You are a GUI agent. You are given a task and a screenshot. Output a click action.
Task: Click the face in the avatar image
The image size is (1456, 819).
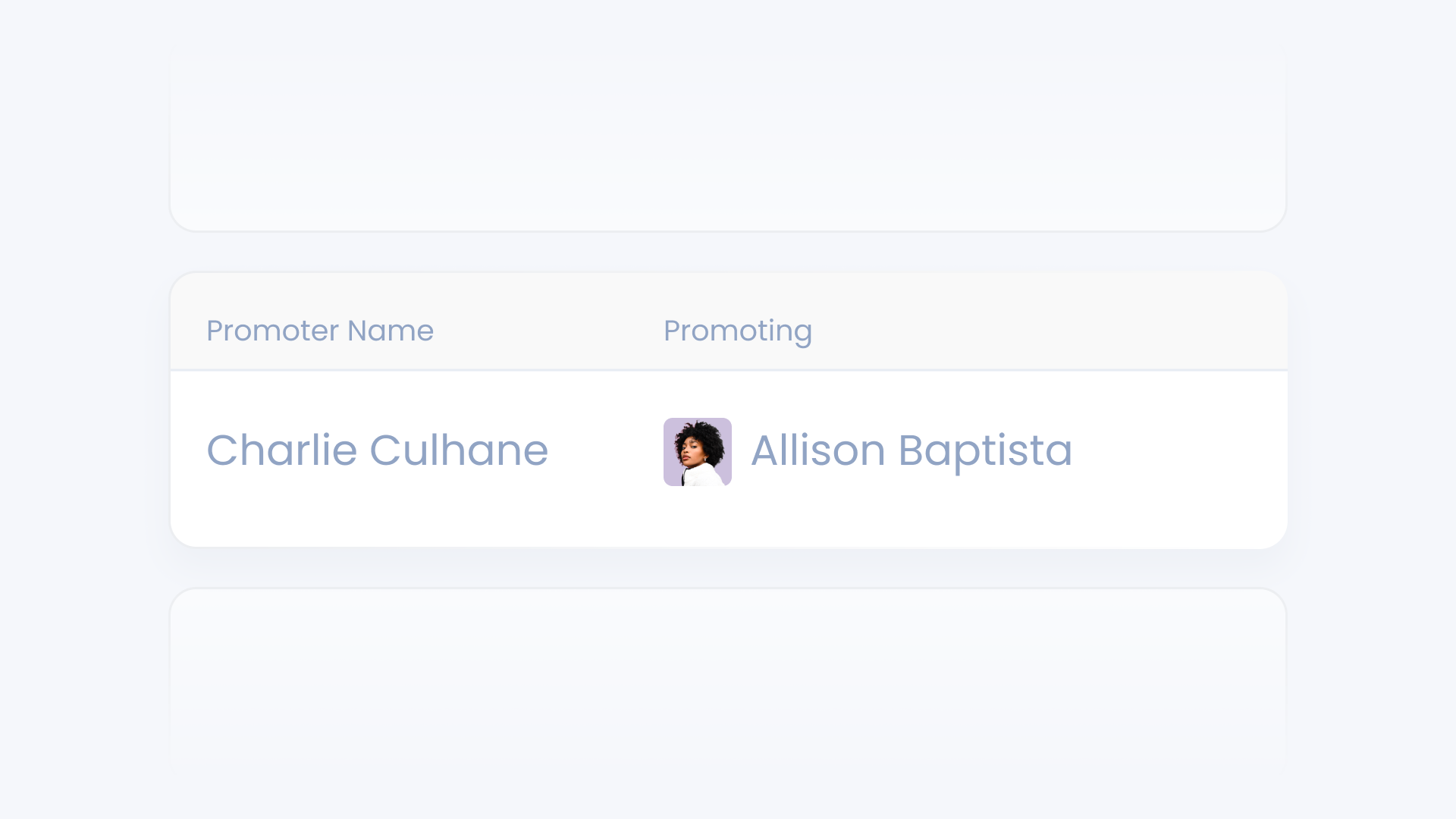pos(692,453)
